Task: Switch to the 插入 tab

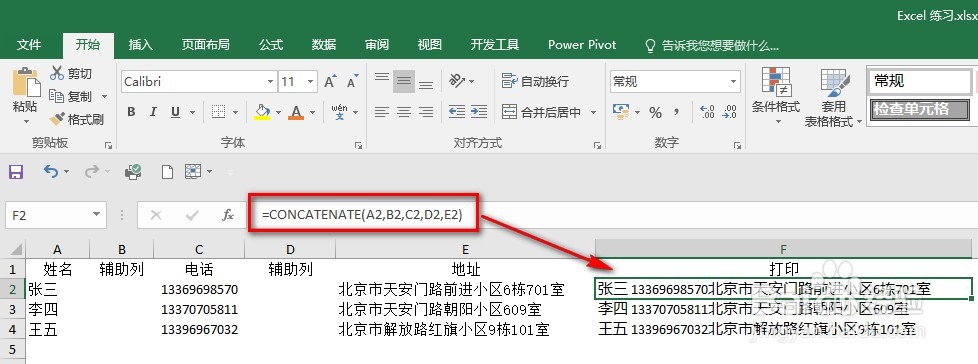Action: click(x=140, y=45)
